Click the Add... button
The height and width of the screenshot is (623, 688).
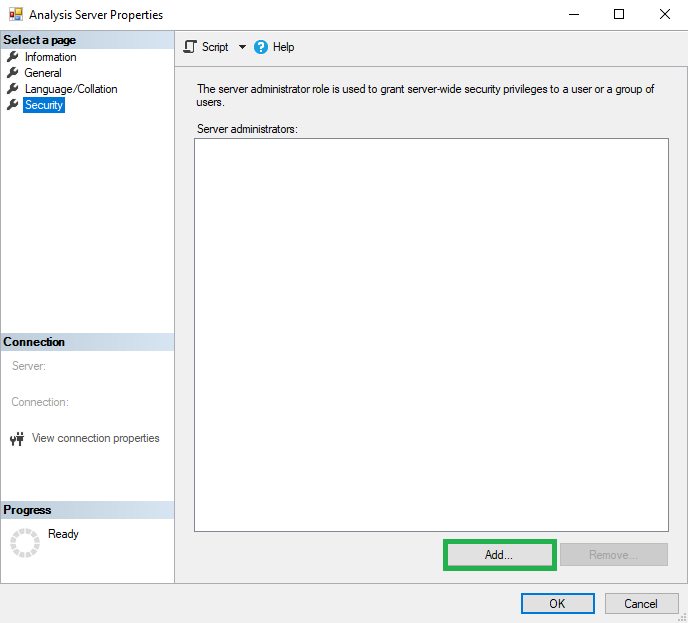pyautogui.click(x=499, y=555)
